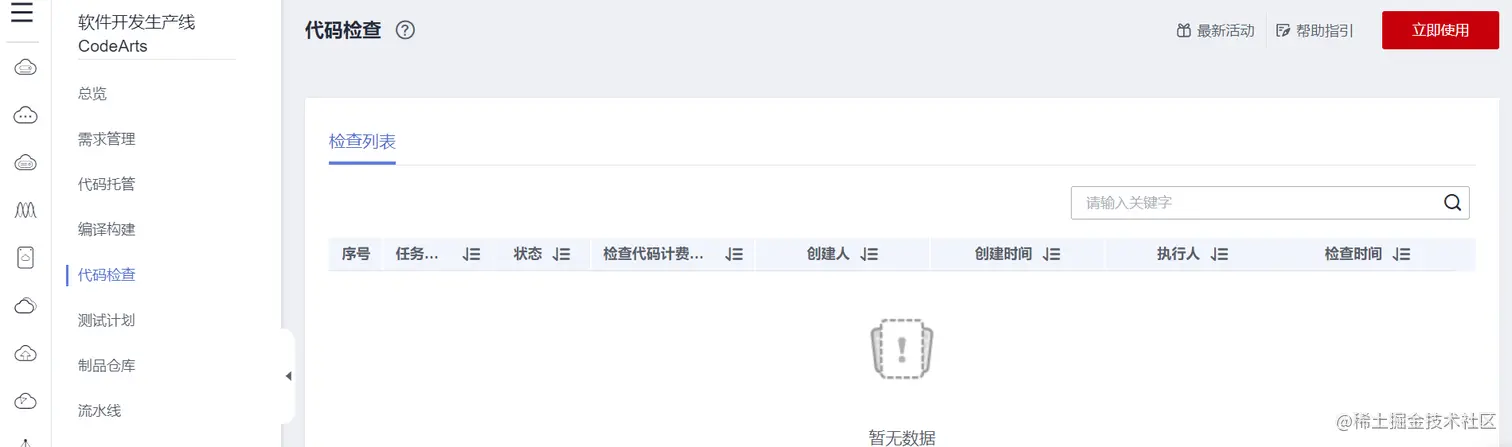Image resolution: width=1512 pixels, height=447 pixels.
Task: Sort the 执行人 column
Action: (1219, 255)
